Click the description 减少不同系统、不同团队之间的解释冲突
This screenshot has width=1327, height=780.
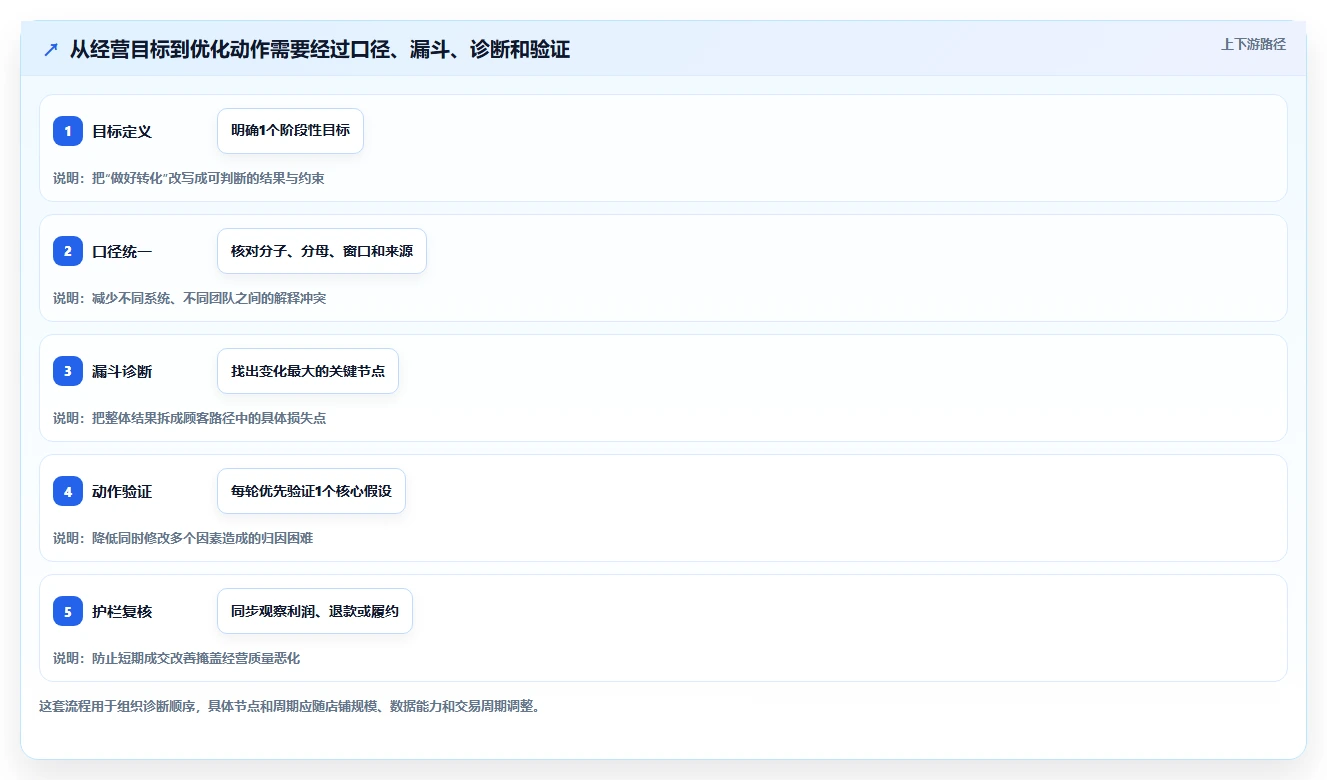point(209,298)
